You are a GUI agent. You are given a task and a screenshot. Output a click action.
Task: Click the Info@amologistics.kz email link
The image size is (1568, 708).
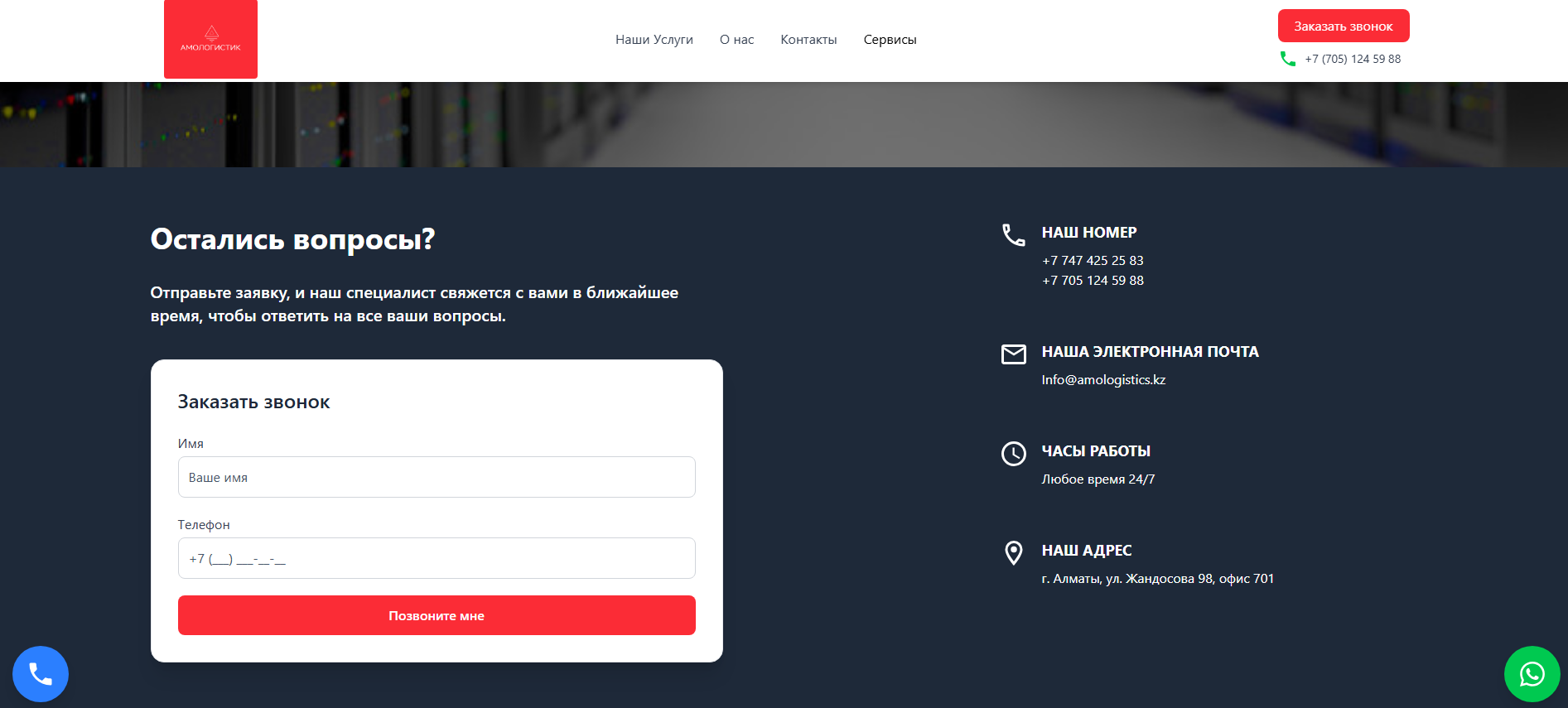pyautogui.click(x=1103, y=380)
